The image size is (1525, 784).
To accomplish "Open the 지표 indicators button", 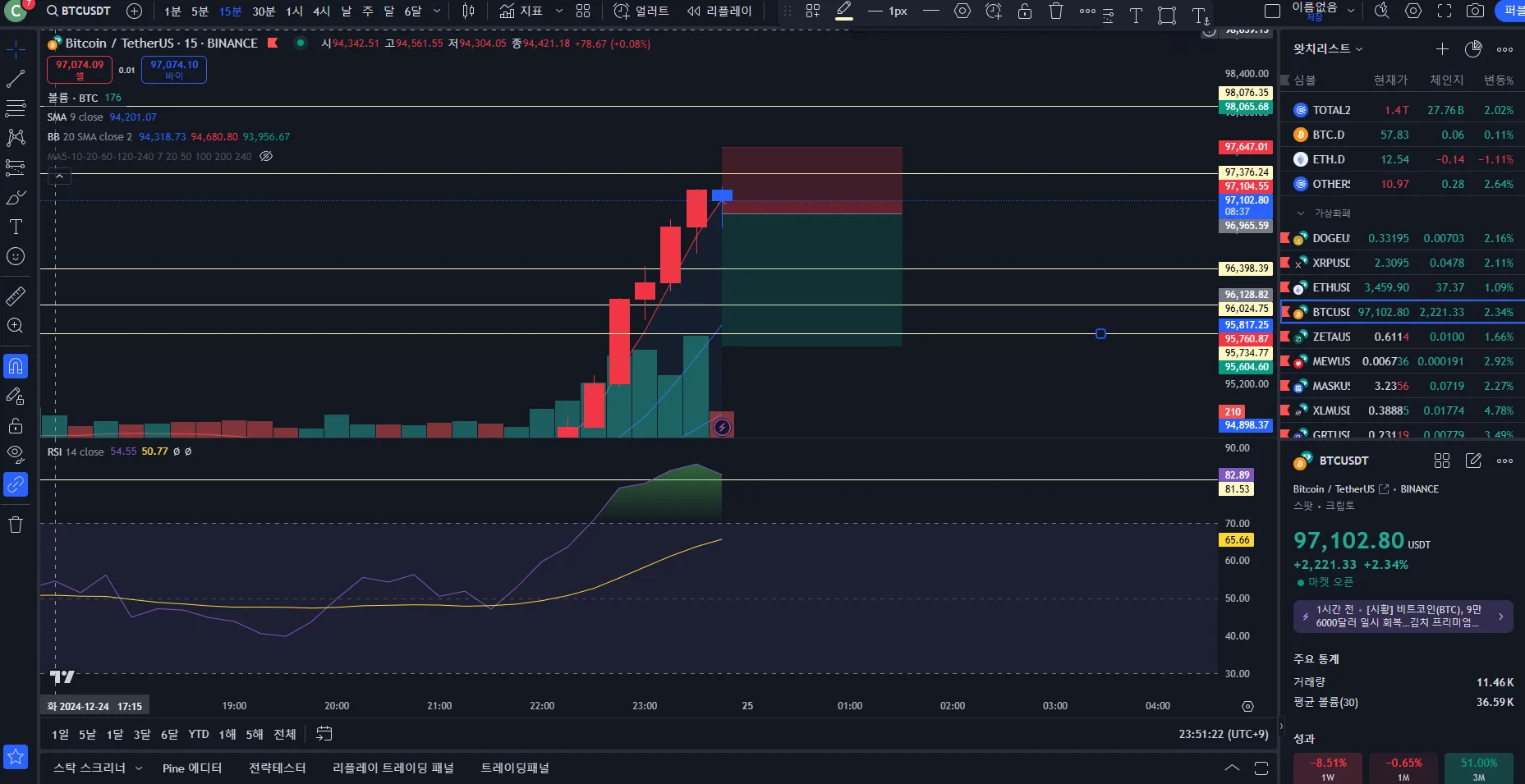I will point(521,11).
